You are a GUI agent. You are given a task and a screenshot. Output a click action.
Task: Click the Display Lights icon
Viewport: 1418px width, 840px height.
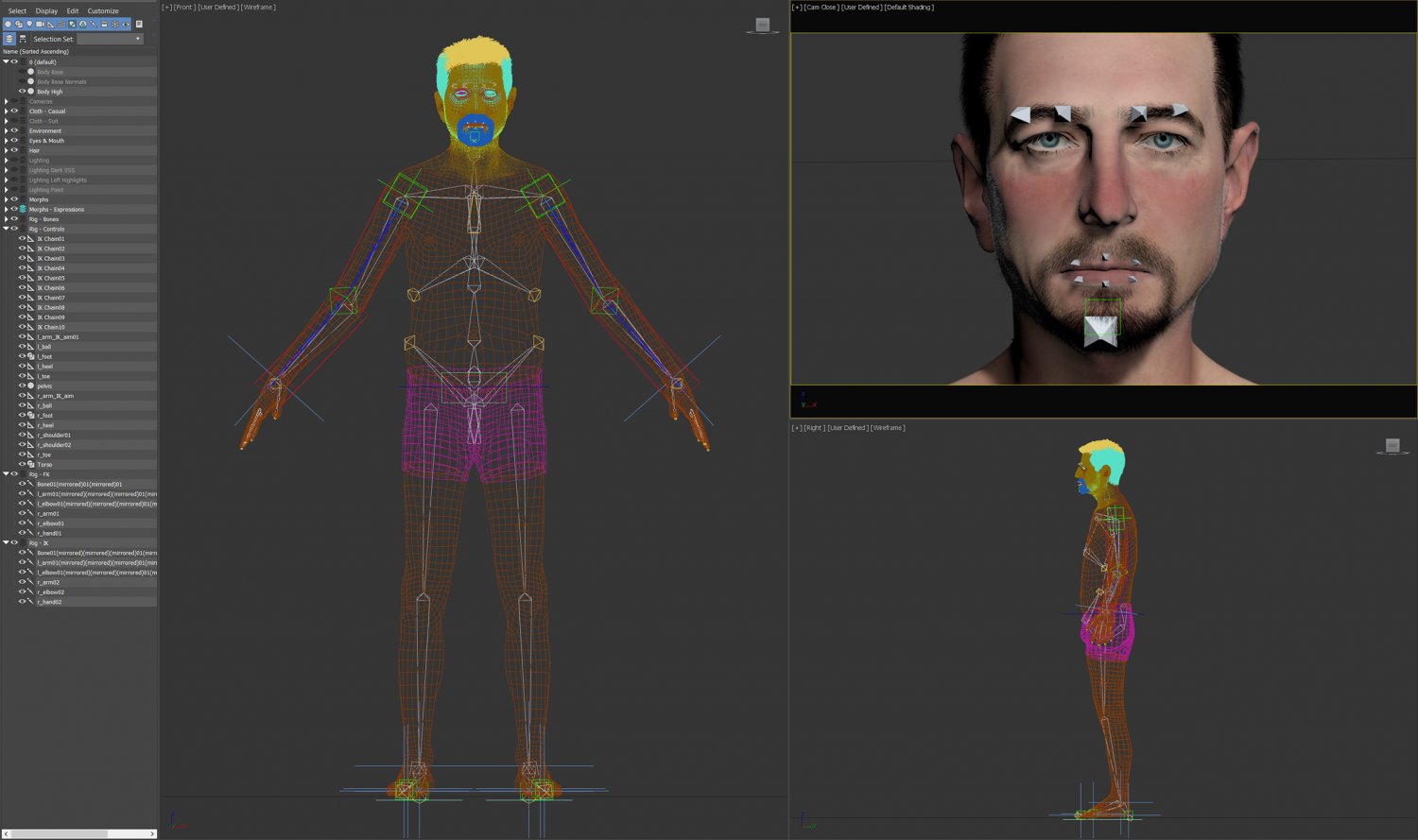(x=29, y=24)
